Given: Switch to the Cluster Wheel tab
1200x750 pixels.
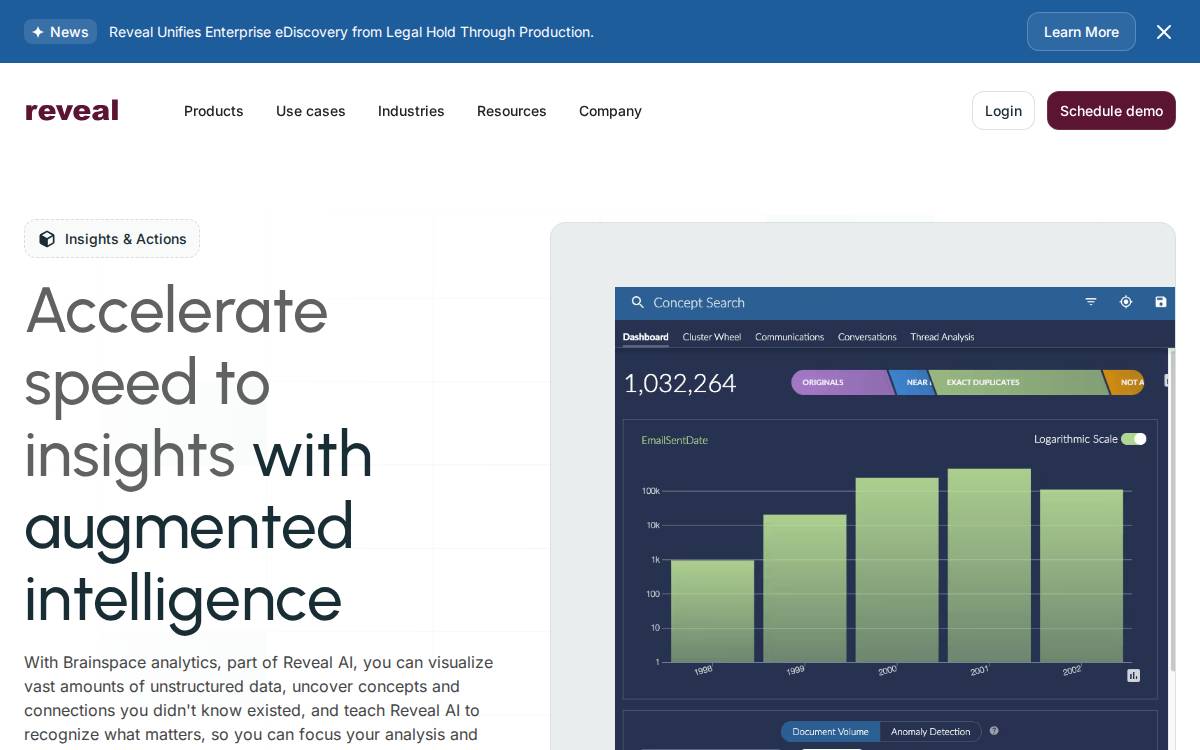Looking at the screenshot, I should [x=712, y=337].
